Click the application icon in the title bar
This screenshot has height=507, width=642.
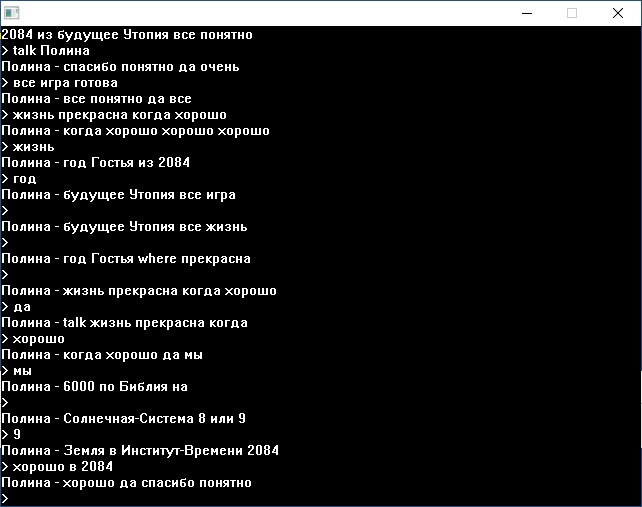pyautogui.click(x=12, y=13)
